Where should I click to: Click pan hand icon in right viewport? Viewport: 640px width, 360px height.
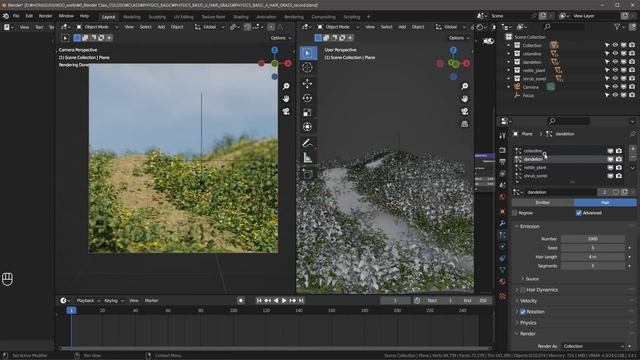pos(464,99)
